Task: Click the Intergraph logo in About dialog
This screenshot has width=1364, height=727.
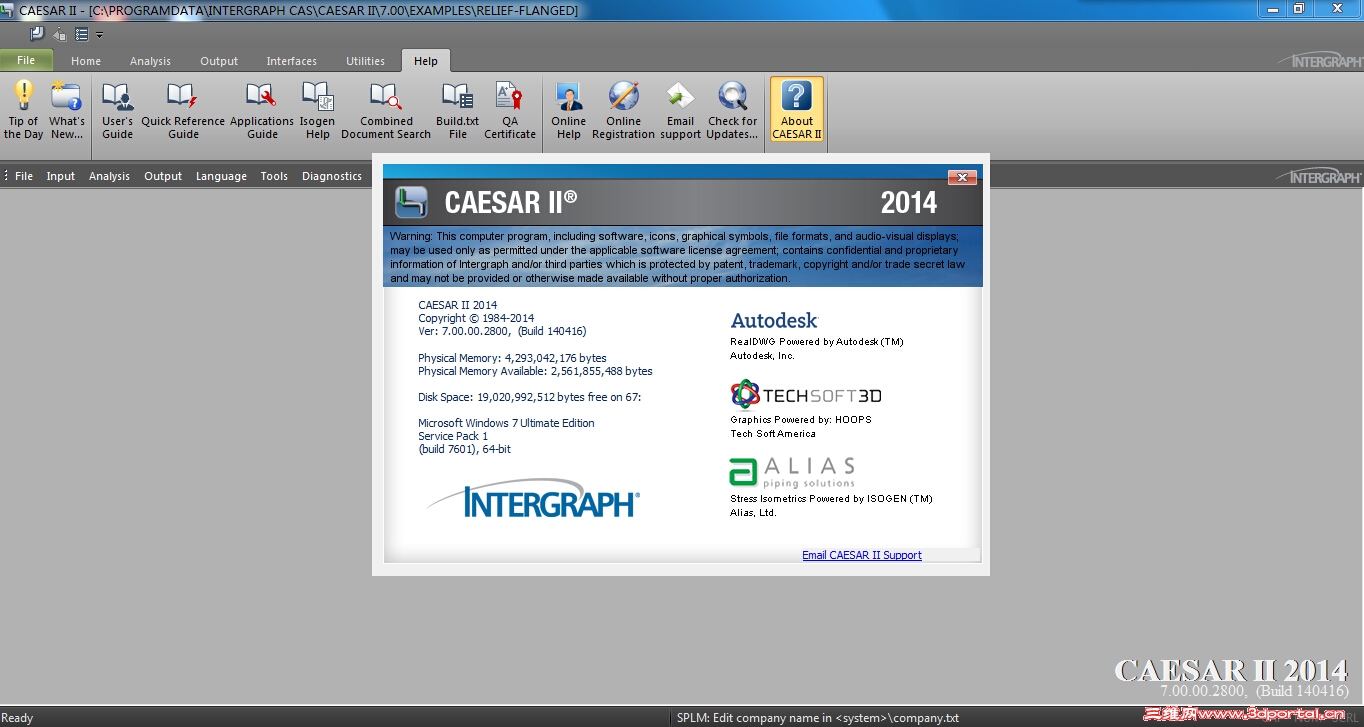Action: (533, 500)
